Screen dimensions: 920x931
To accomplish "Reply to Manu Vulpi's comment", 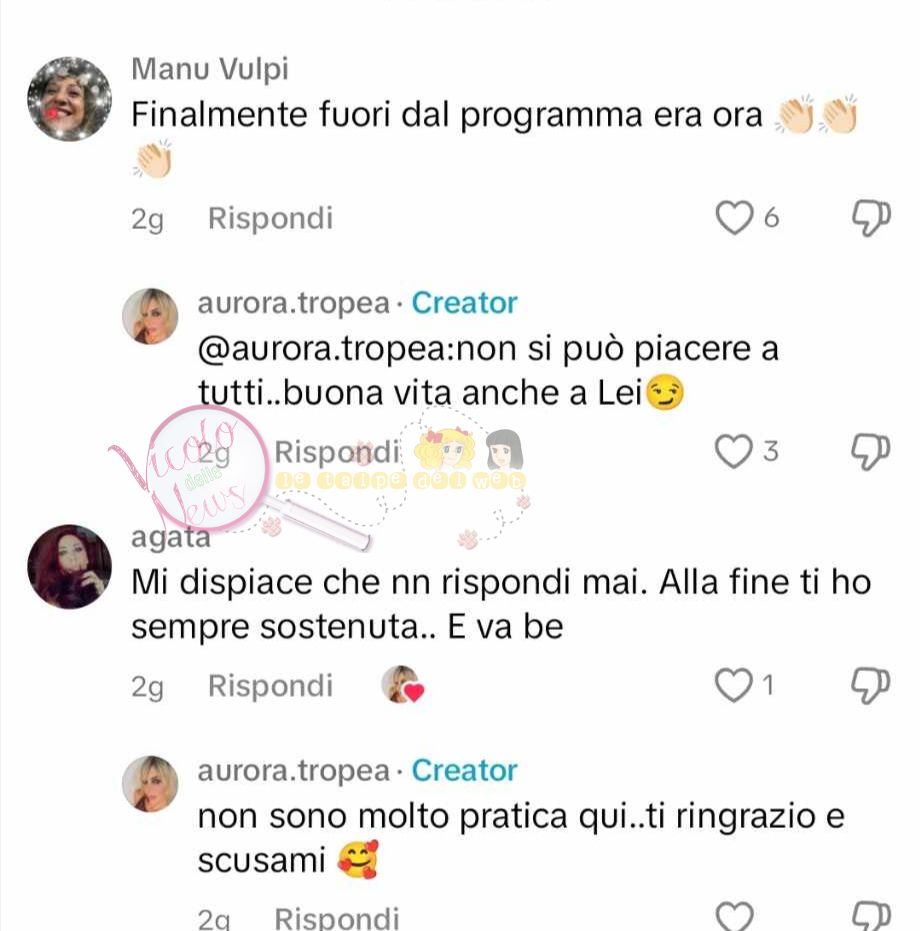I will [x=270, y=218].
